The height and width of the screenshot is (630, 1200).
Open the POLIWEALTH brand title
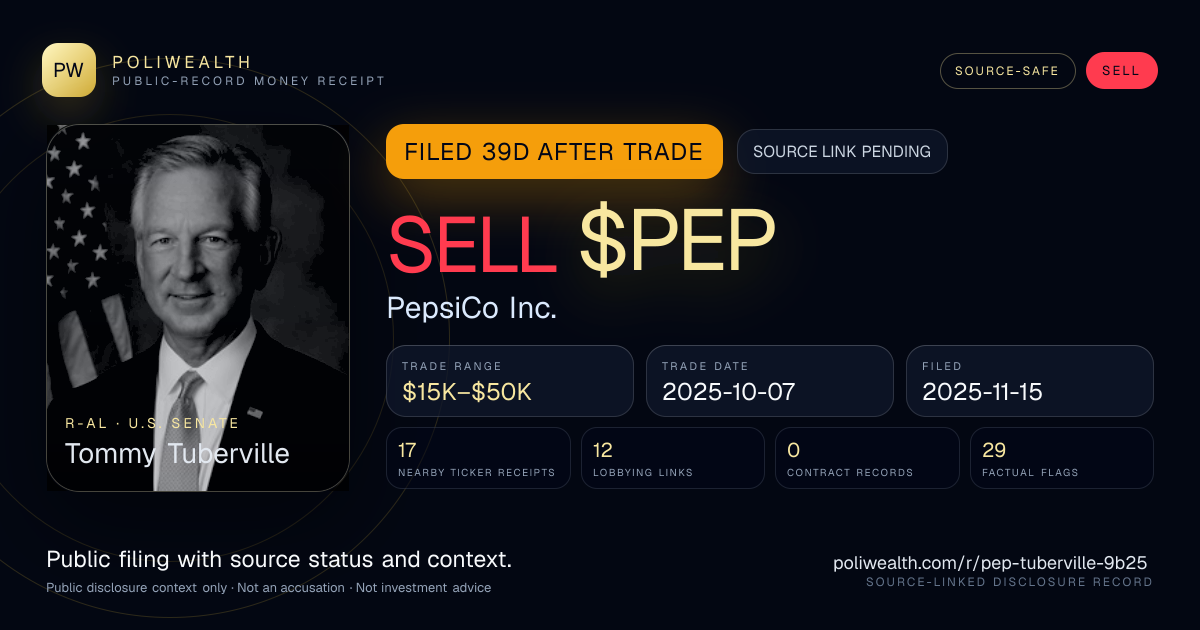182,62
